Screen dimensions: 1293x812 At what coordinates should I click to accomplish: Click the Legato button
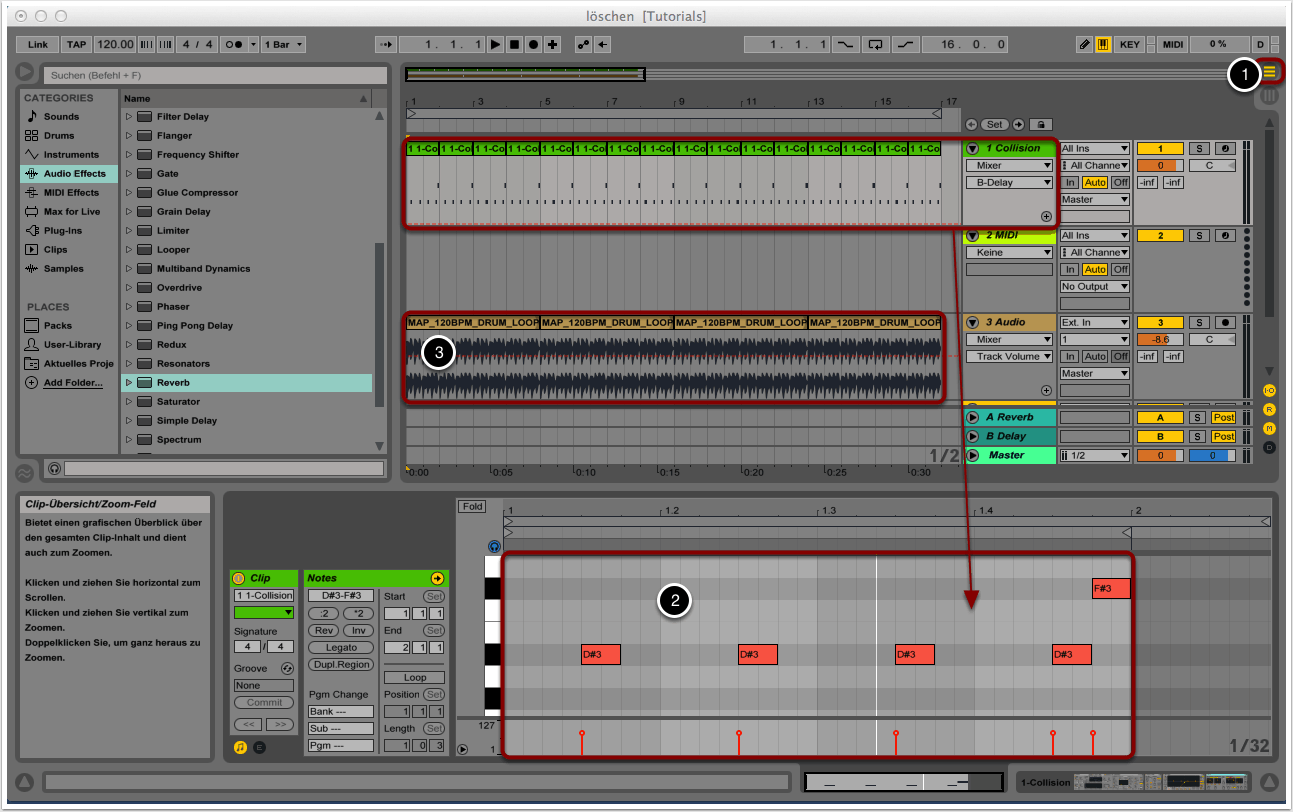[x=341, y=648]
